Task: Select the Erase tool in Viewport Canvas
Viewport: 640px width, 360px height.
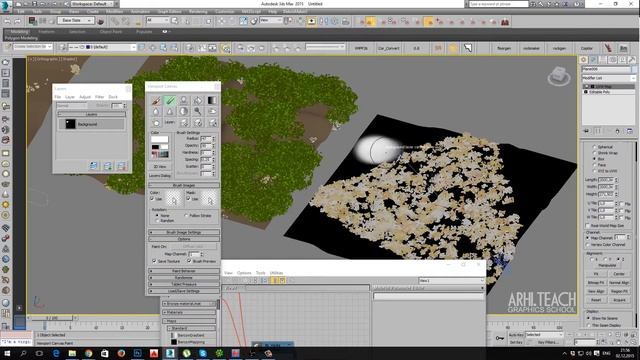Action: click(x=170, y=100)
